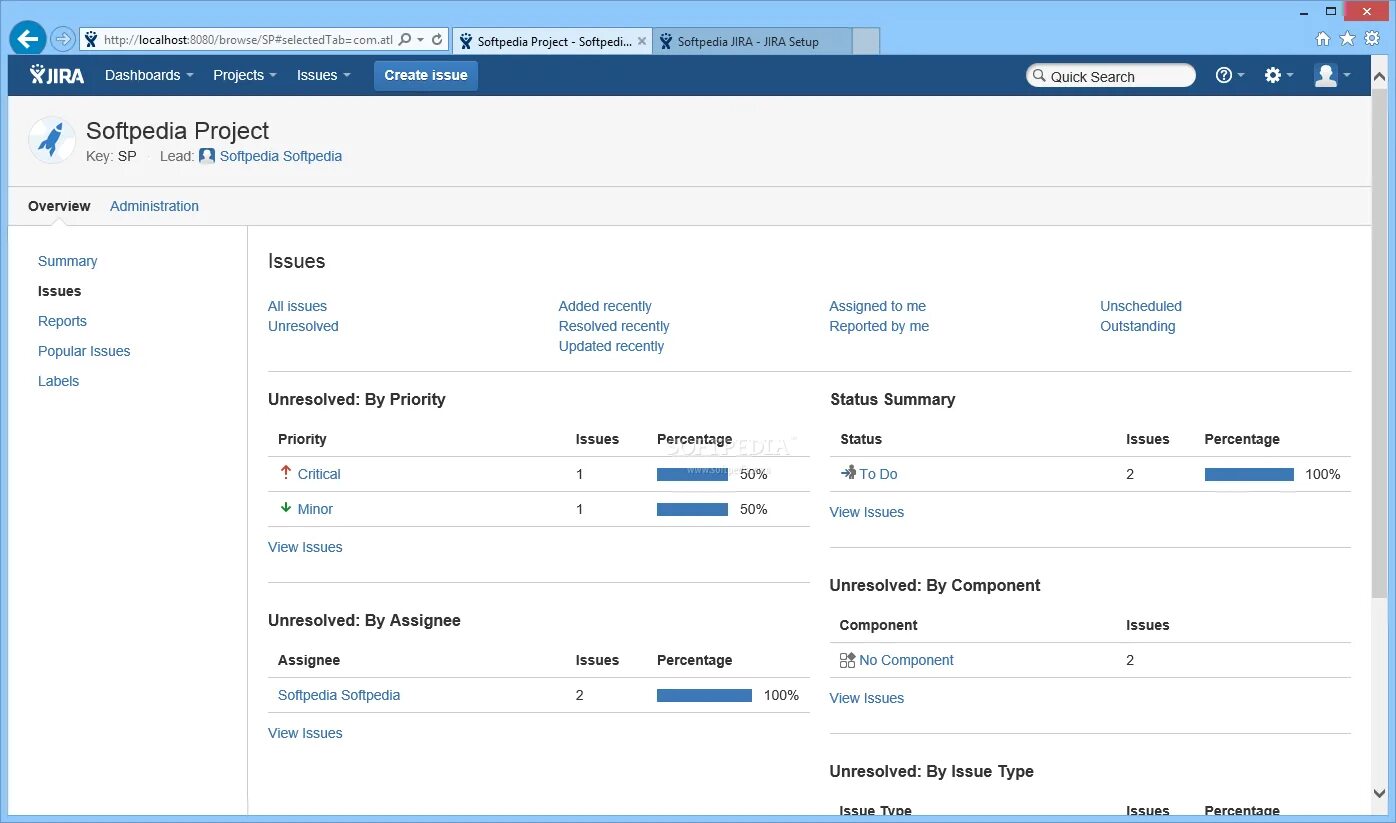Viewport: 1396px width, 823px height.
Task: Expand the Projects dropdown menu
Action: [245, 75]
